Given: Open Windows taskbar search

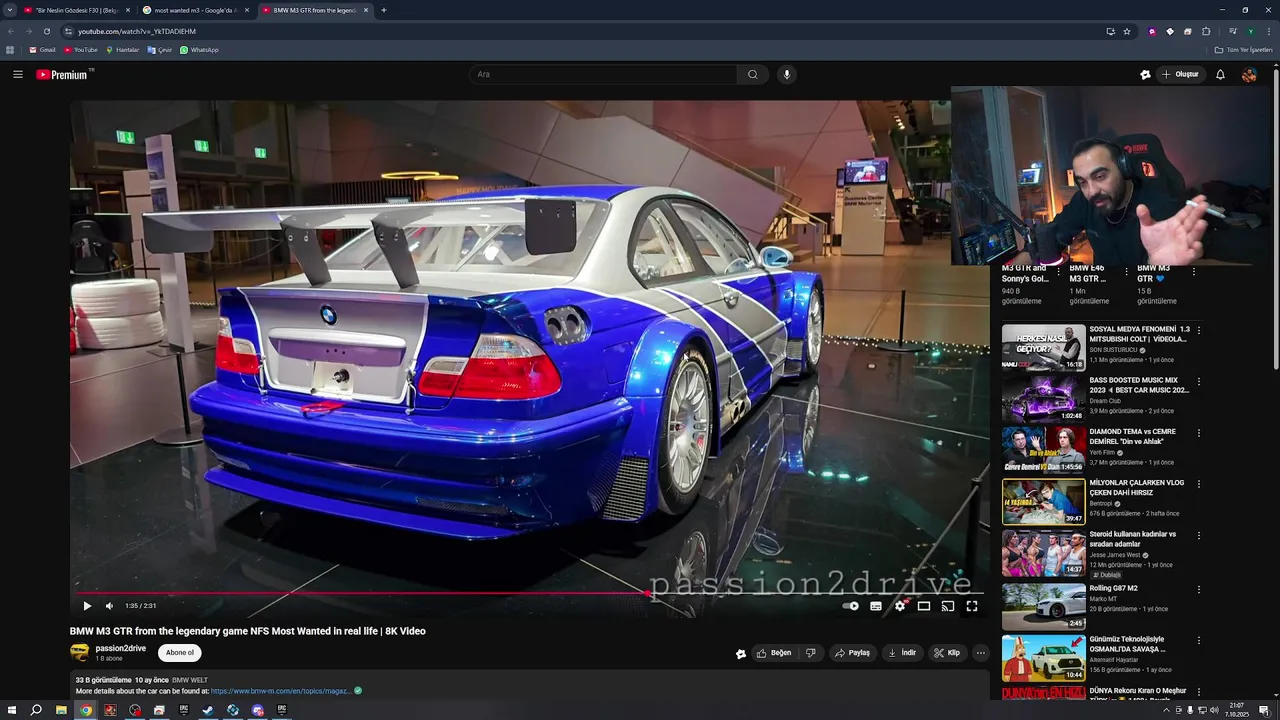Looking at the screenshot, I should tap(36, 710).
